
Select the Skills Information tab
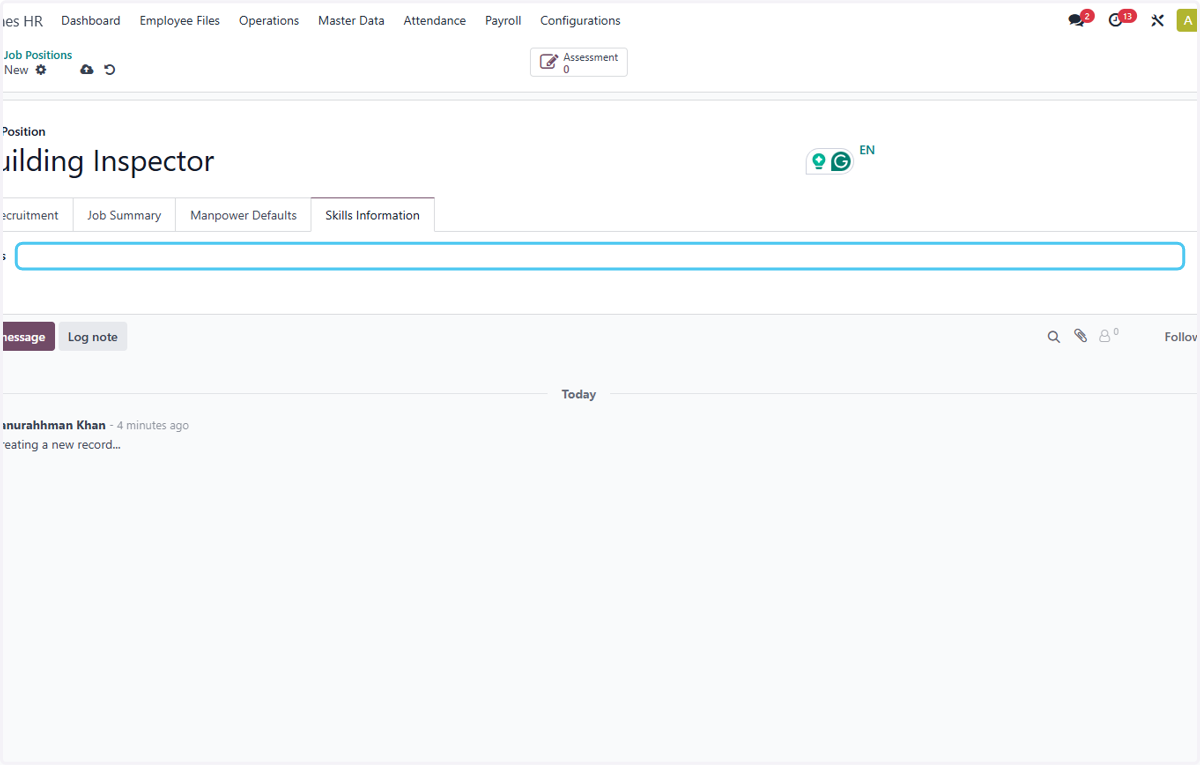click(x=372, y=215)
